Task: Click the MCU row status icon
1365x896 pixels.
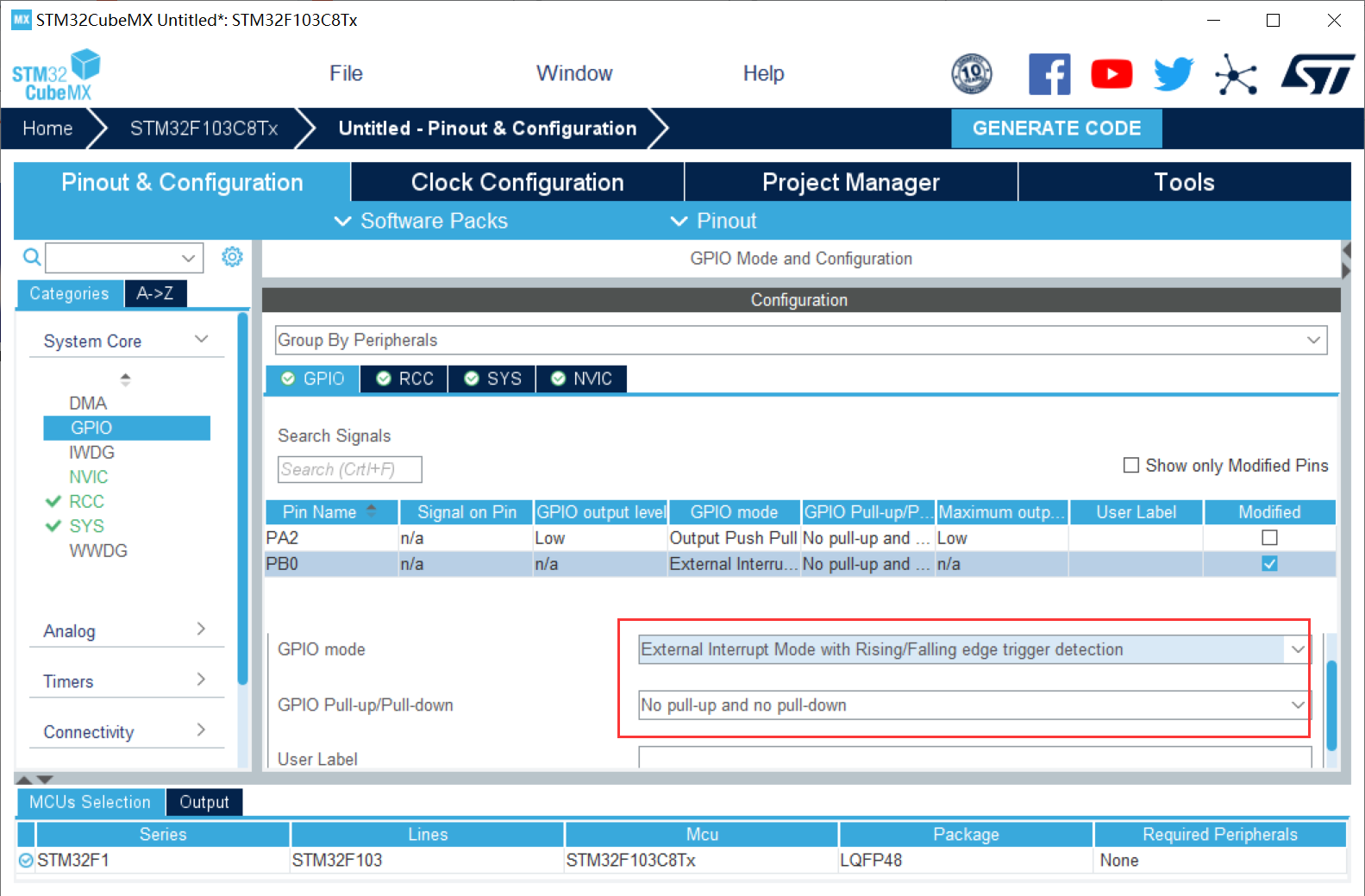Action: pos(26,860)
